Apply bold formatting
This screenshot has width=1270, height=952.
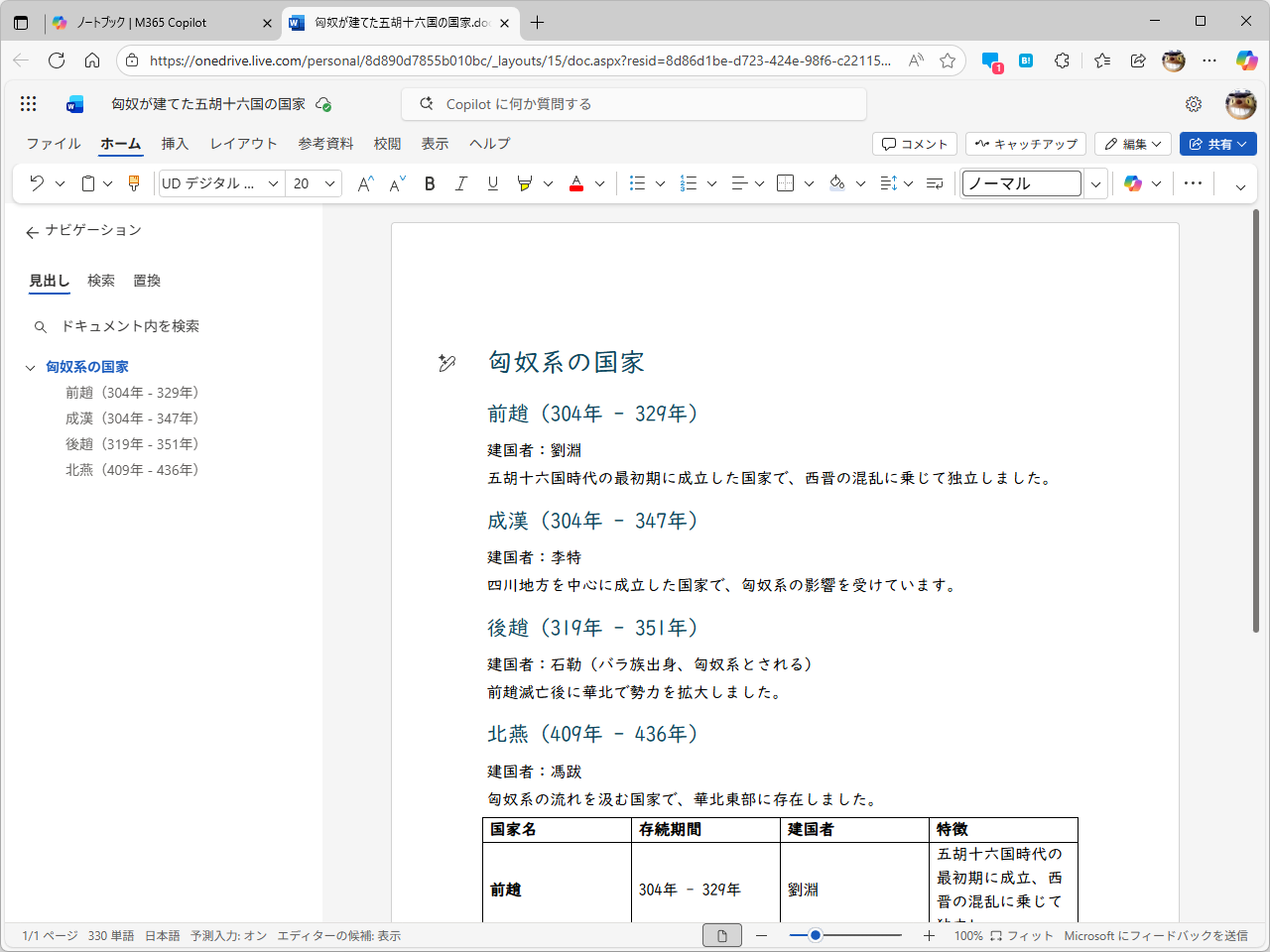click(429, 183)
